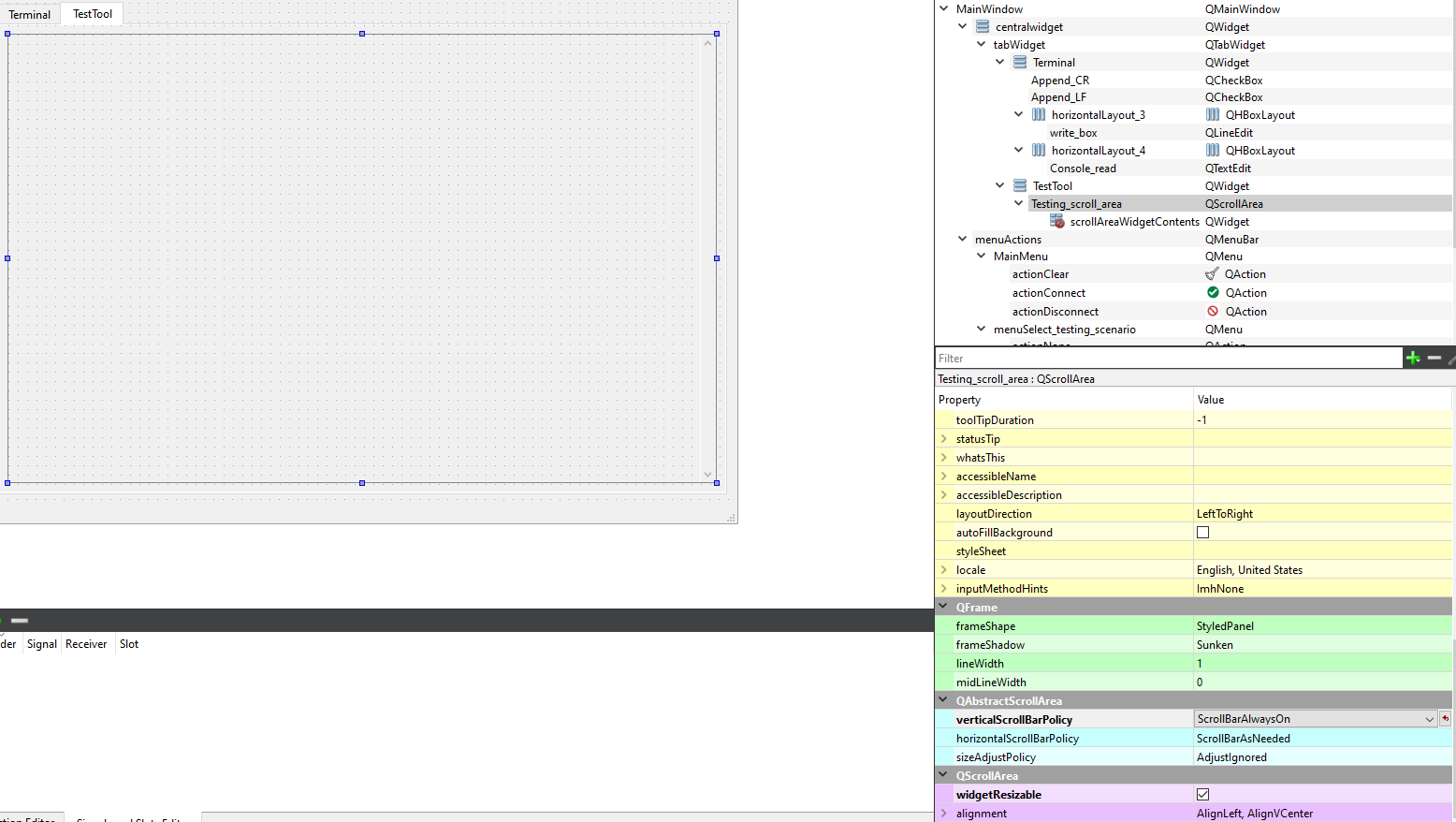Click the frameShadow Sunken value
Screen dimensions: 1456x822
[1215, 645]
